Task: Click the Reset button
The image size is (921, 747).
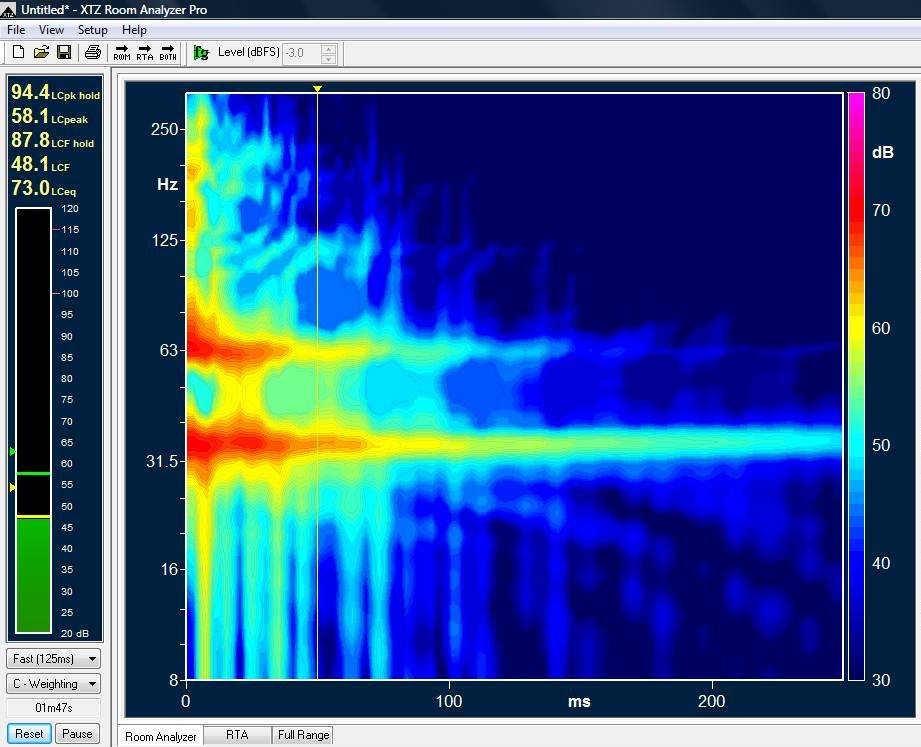Action: click(x=29, y=733)
